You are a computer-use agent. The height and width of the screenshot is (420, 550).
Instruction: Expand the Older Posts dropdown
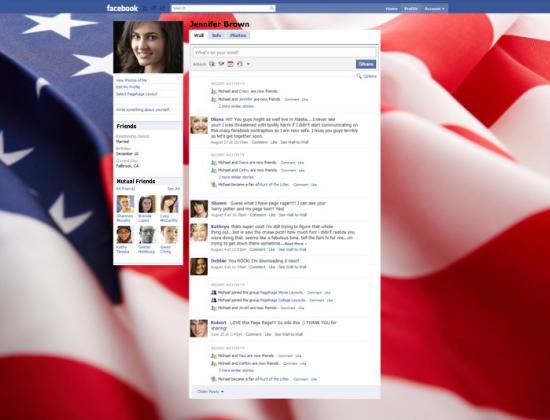(x=210, y=392)
